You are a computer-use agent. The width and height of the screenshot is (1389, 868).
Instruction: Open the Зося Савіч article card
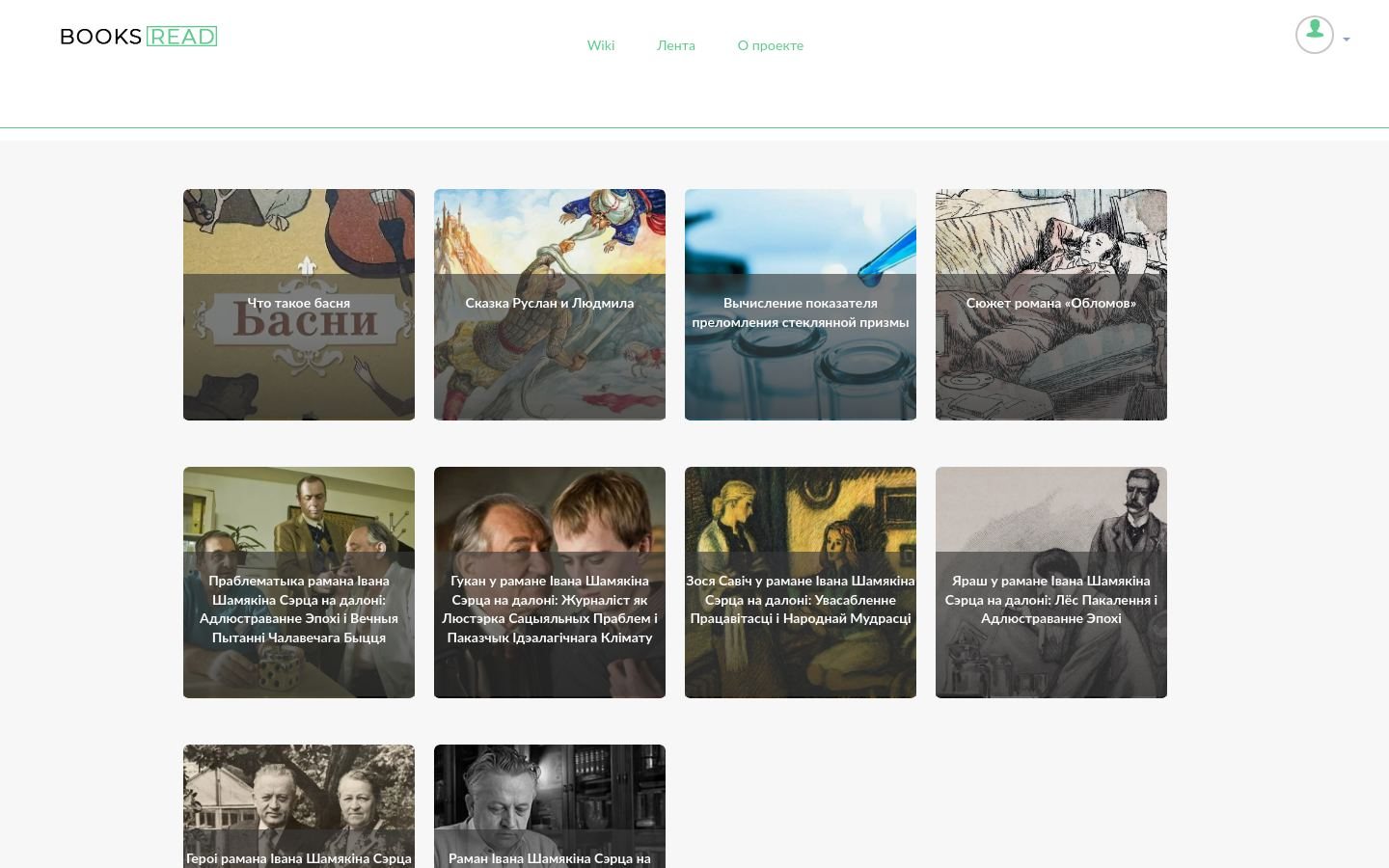click(x=801, y=583)
